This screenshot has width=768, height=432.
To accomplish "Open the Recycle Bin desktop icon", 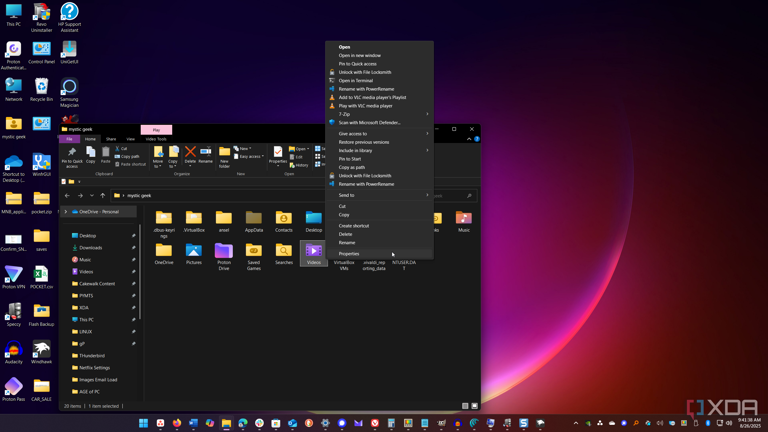I will 41,90.
